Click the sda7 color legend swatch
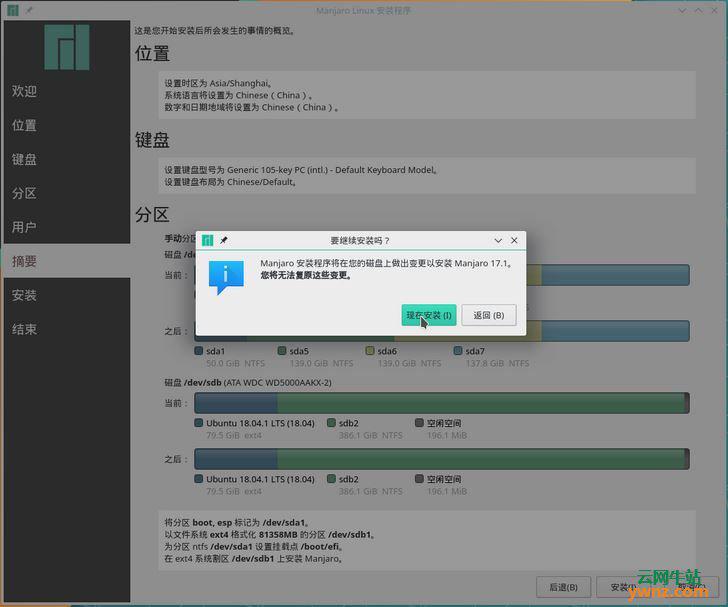728x607 pixels. [x=458, y=351]
